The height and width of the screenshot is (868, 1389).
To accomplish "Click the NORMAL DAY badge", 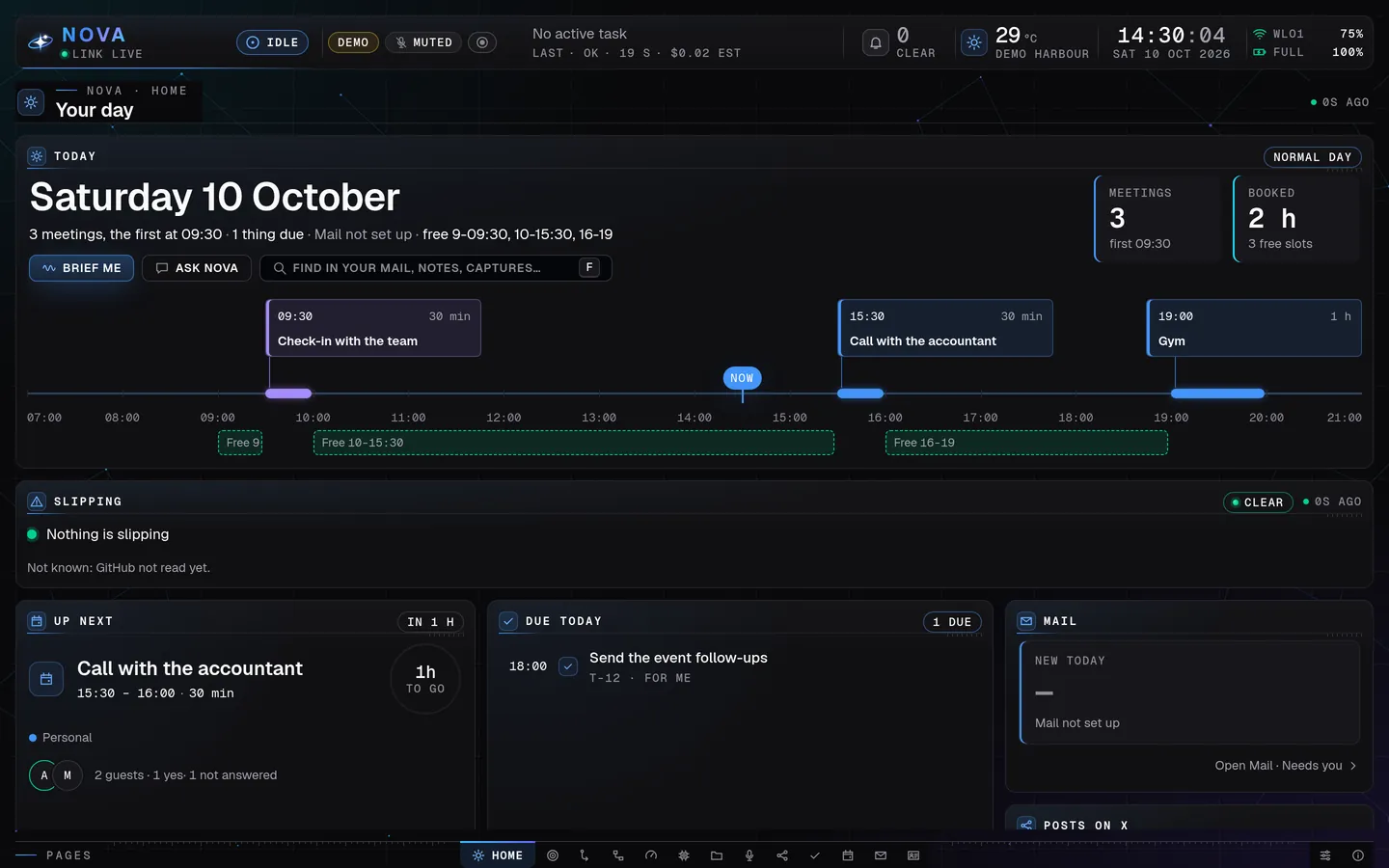I will click(x=1312, y=157).
